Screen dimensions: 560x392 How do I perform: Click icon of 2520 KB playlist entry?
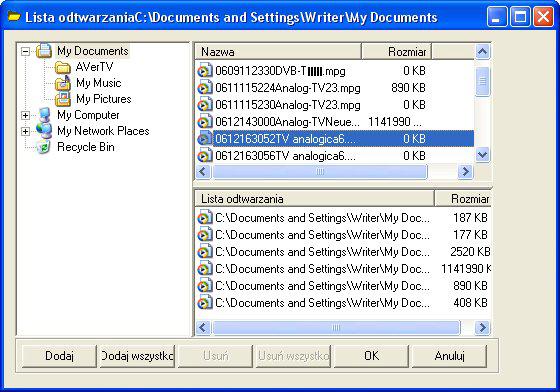click(x=204, y=252)
